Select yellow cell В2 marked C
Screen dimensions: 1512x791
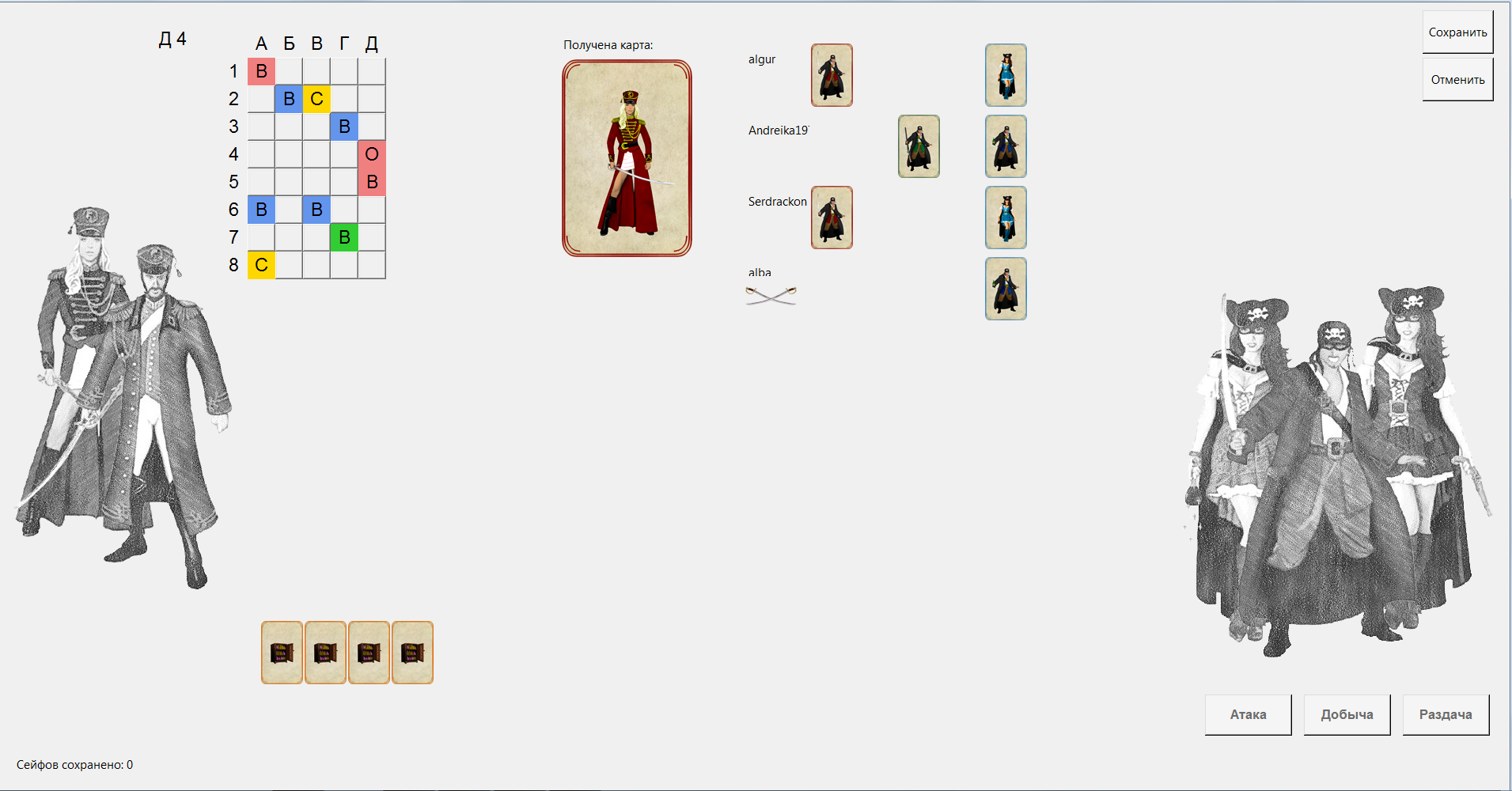pyautogui.click(x=316, y=99)
